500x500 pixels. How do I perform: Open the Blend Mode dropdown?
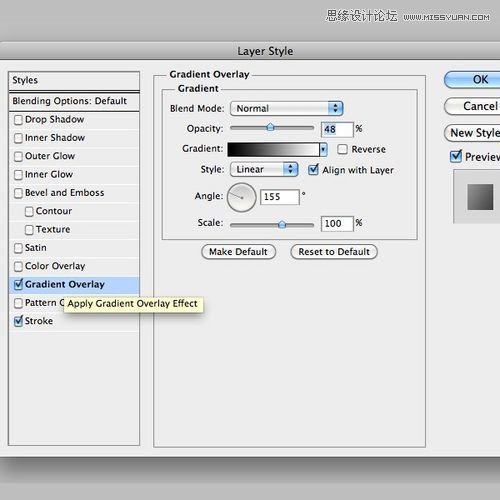coord(287,108)
